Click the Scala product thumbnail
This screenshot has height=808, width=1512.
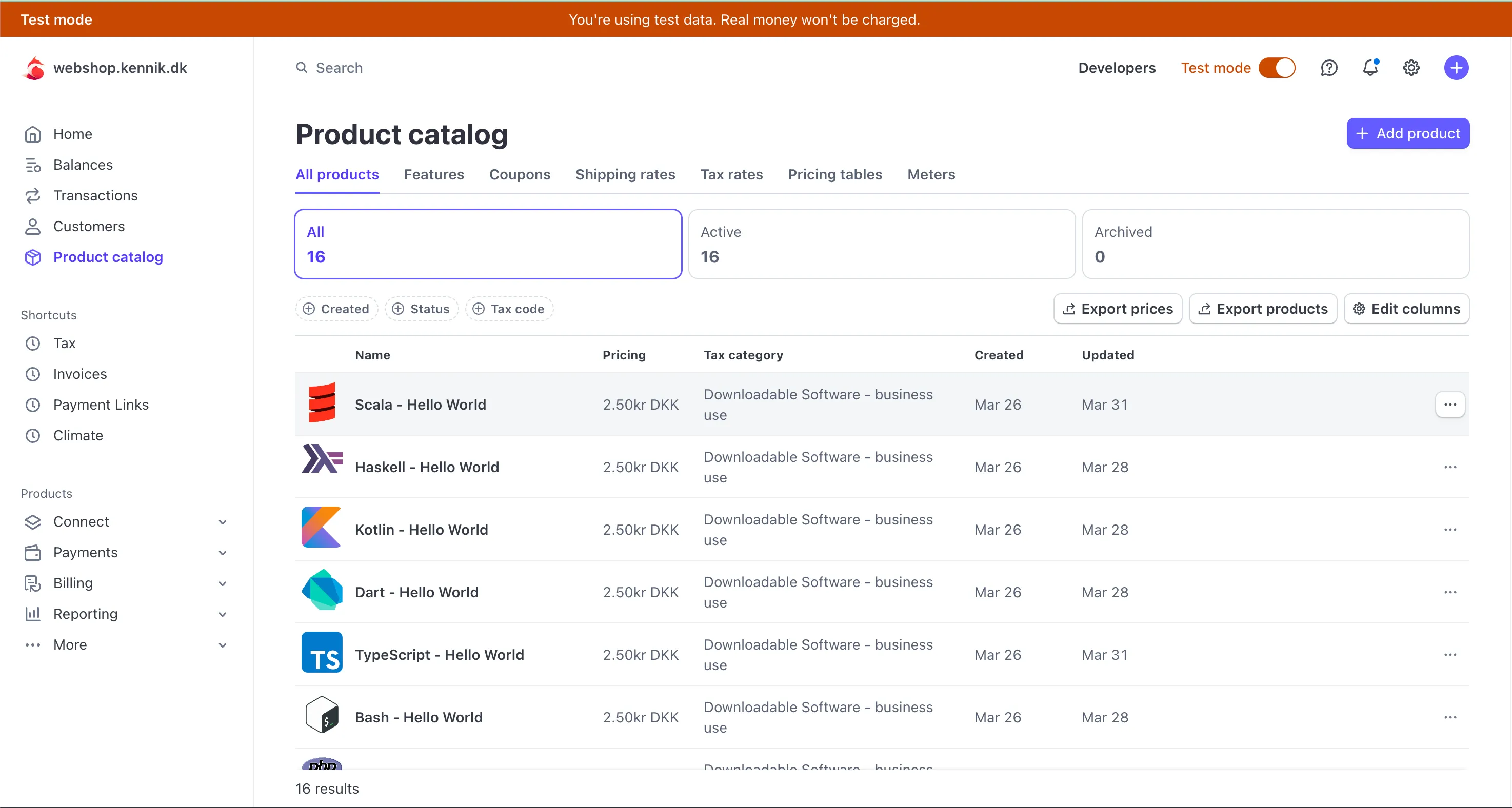322,403
